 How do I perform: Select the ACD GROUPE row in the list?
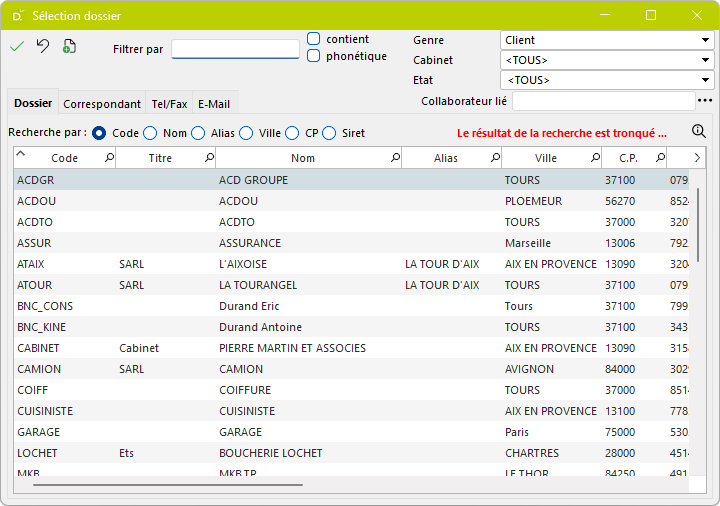tap(253, 180)
